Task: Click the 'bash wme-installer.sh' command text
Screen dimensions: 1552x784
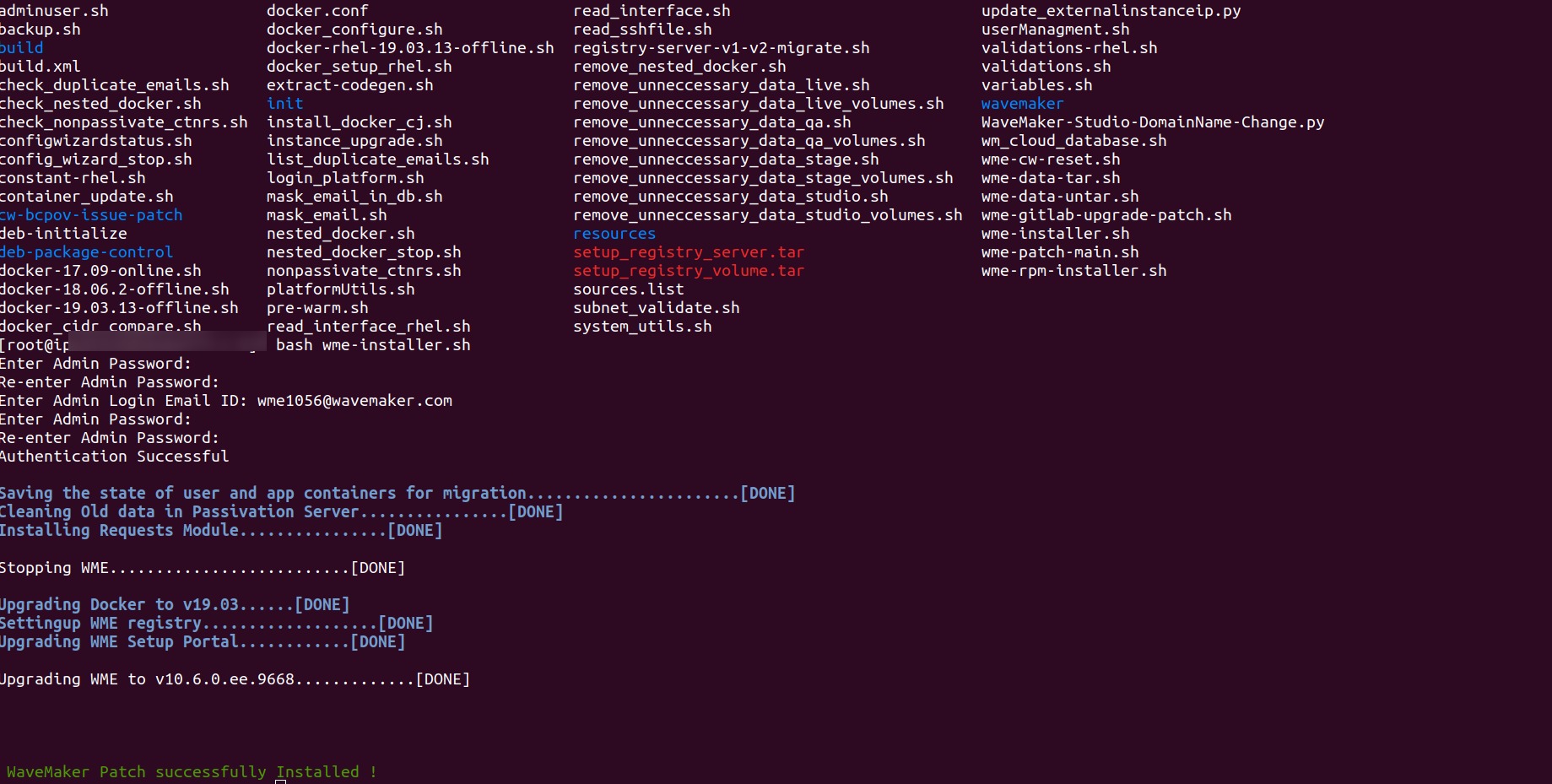Action: pyautogui.click(x=373, y=345)
